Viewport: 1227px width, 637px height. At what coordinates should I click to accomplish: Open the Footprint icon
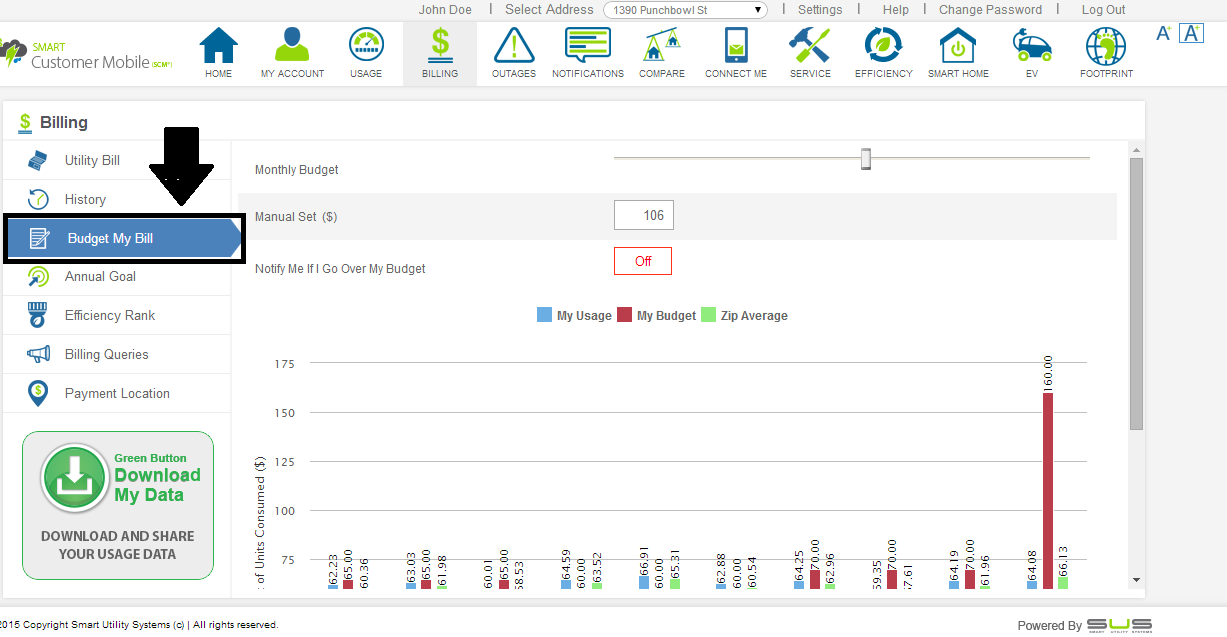[1106, 47]
